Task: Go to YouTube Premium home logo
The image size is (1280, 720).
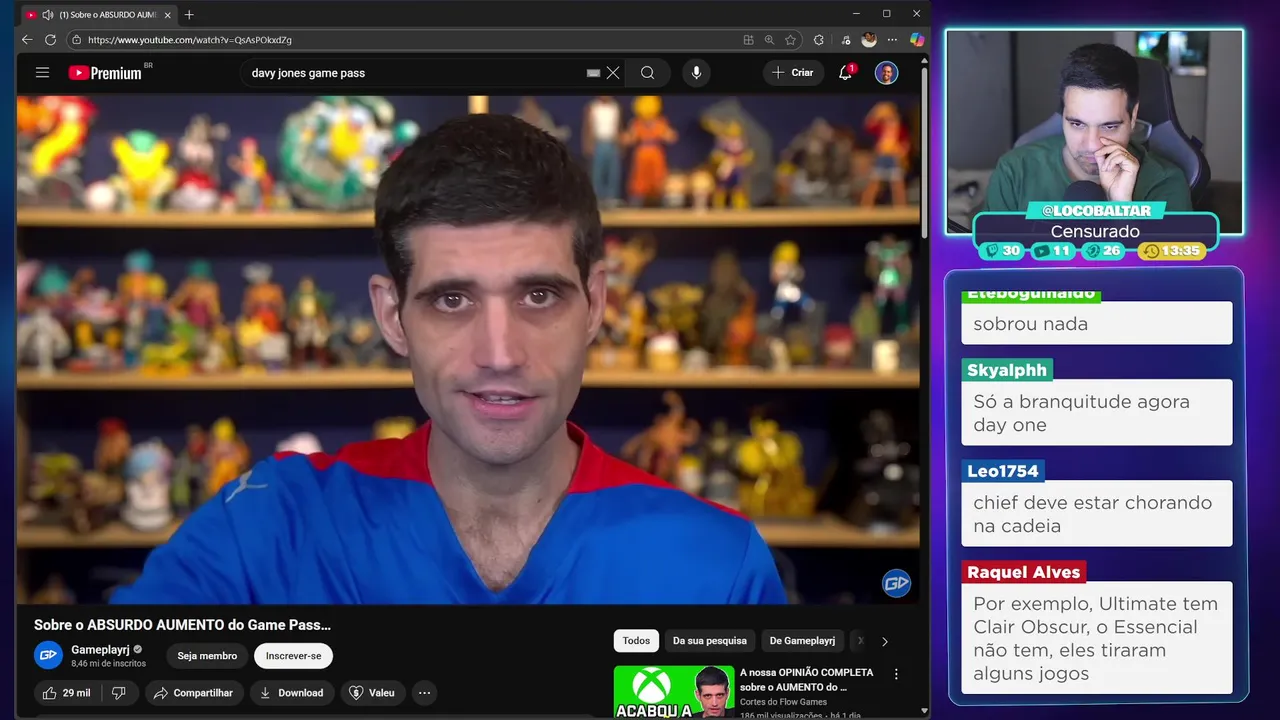Action: [105, 73]
